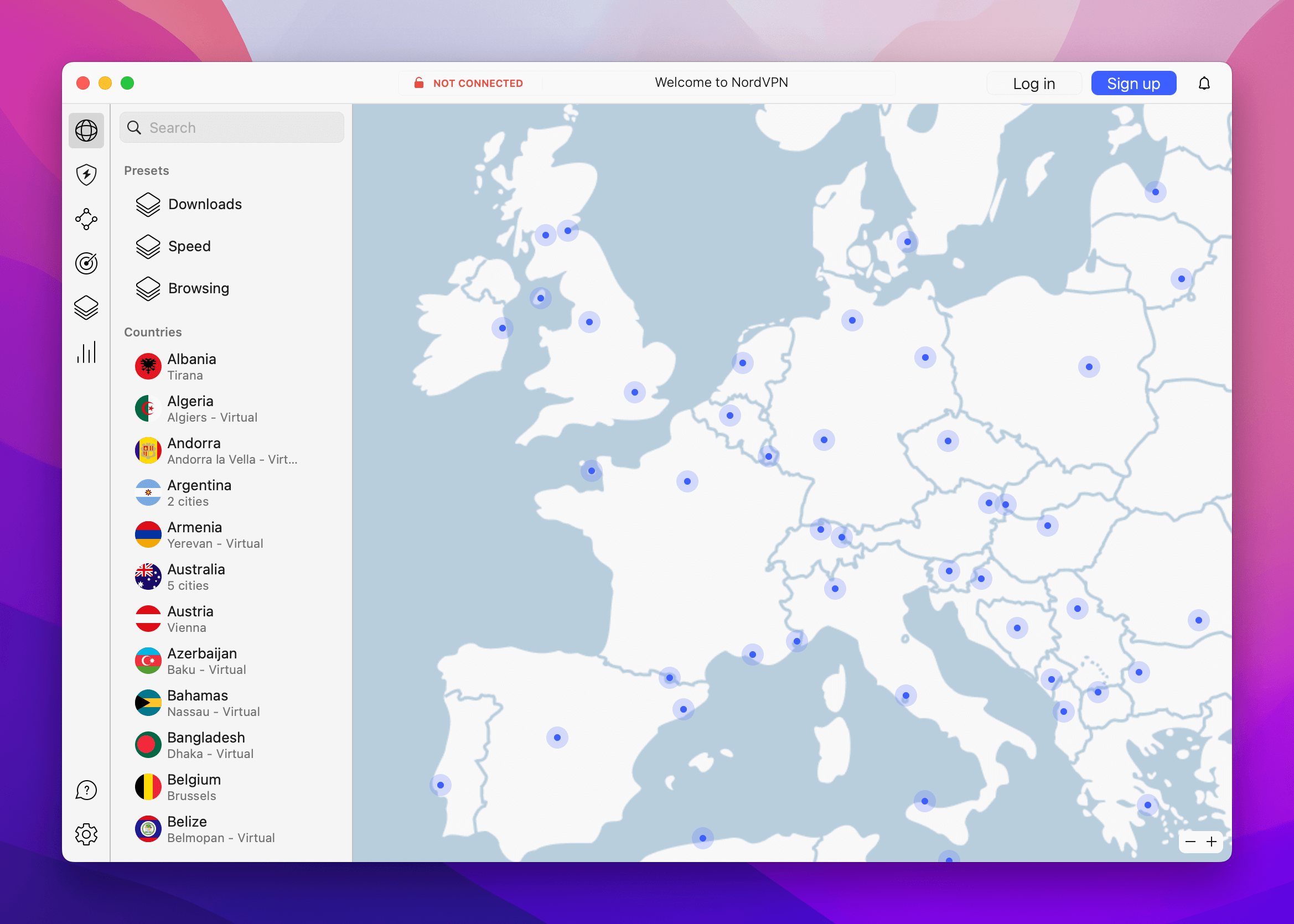Focus the Search input field
This screenshot has height=924, width=1294.
(x=231, y=127)
